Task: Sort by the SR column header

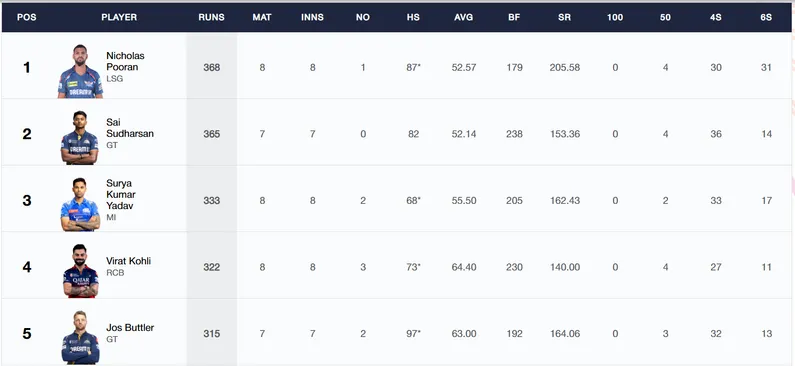Action: [564, 17]
